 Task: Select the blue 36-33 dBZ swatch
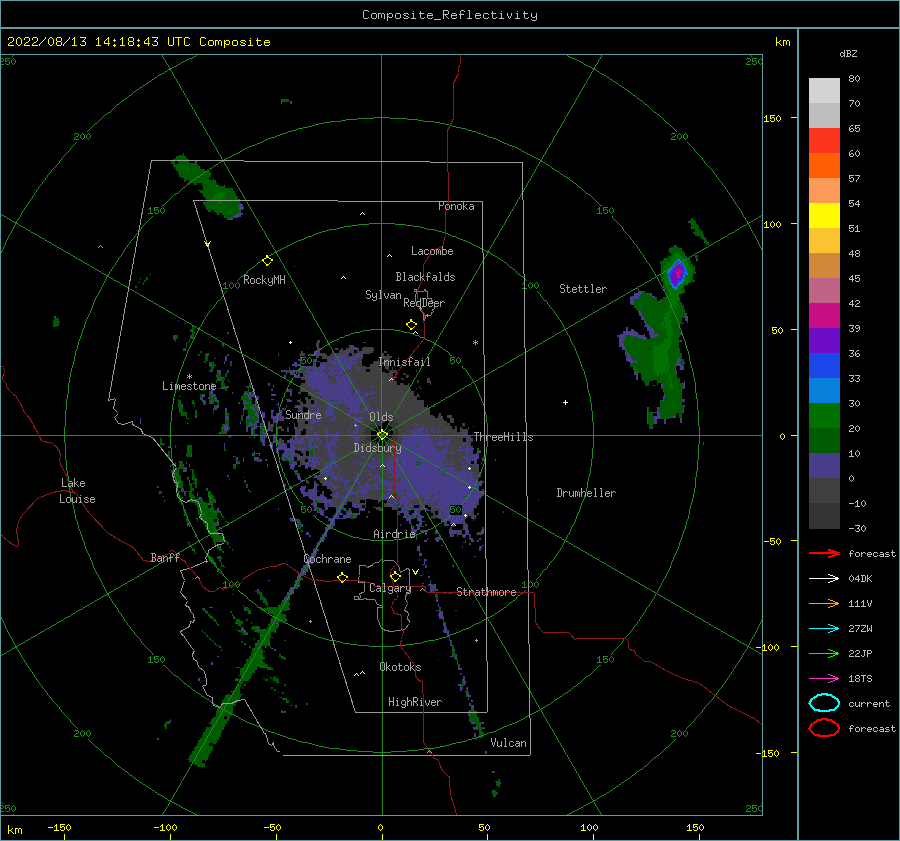click(824, 366)
